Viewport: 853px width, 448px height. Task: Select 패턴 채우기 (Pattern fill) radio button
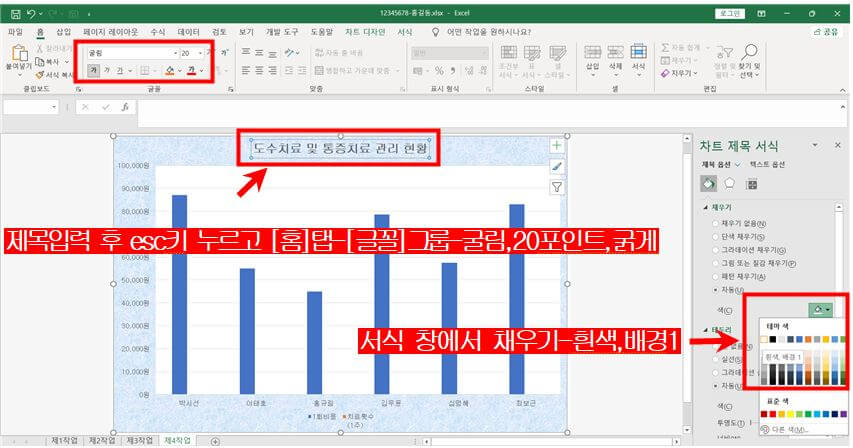tap(715, 276)
